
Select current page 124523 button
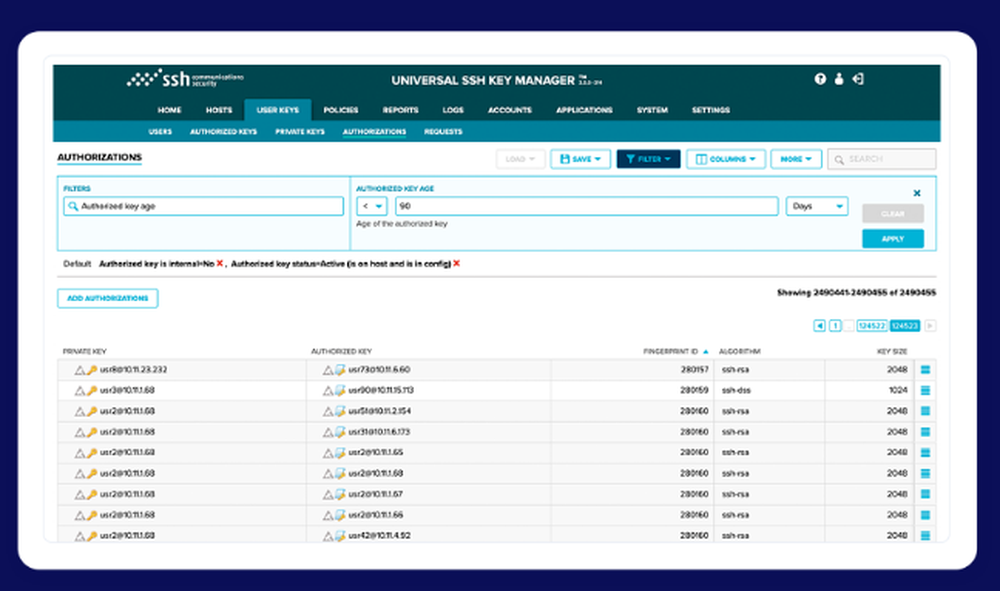905,326
